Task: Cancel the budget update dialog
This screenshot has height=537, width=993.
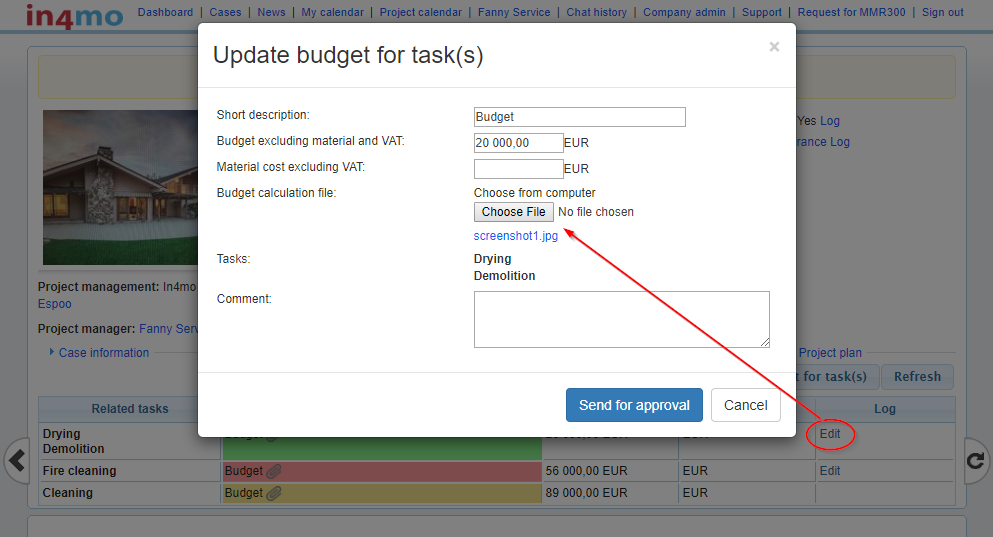Action: click(745, 405)
